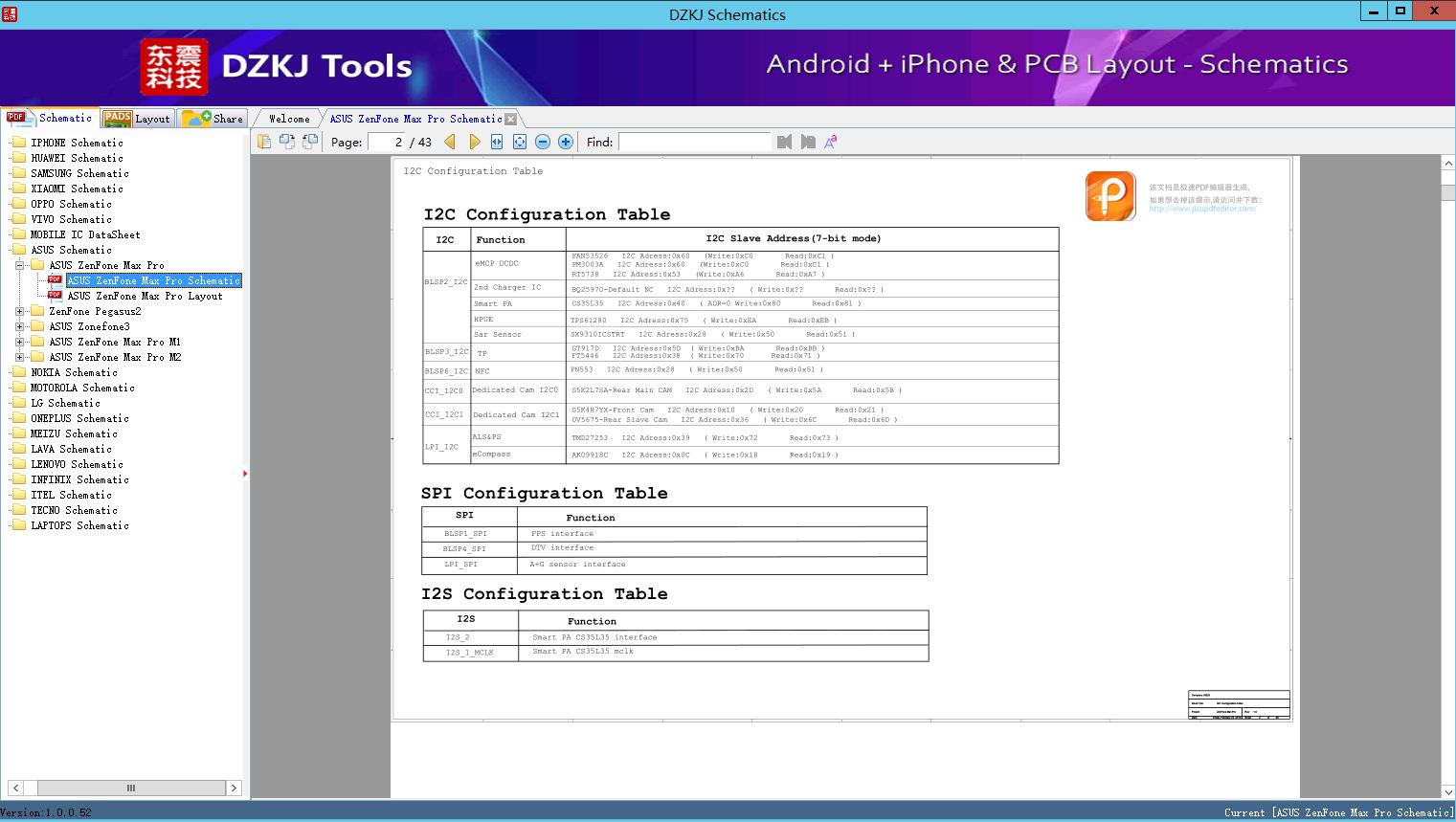Click the LAPTOPS Schematic folder icon
This screenshot has width=1456, height=822.
click(19, 525)
